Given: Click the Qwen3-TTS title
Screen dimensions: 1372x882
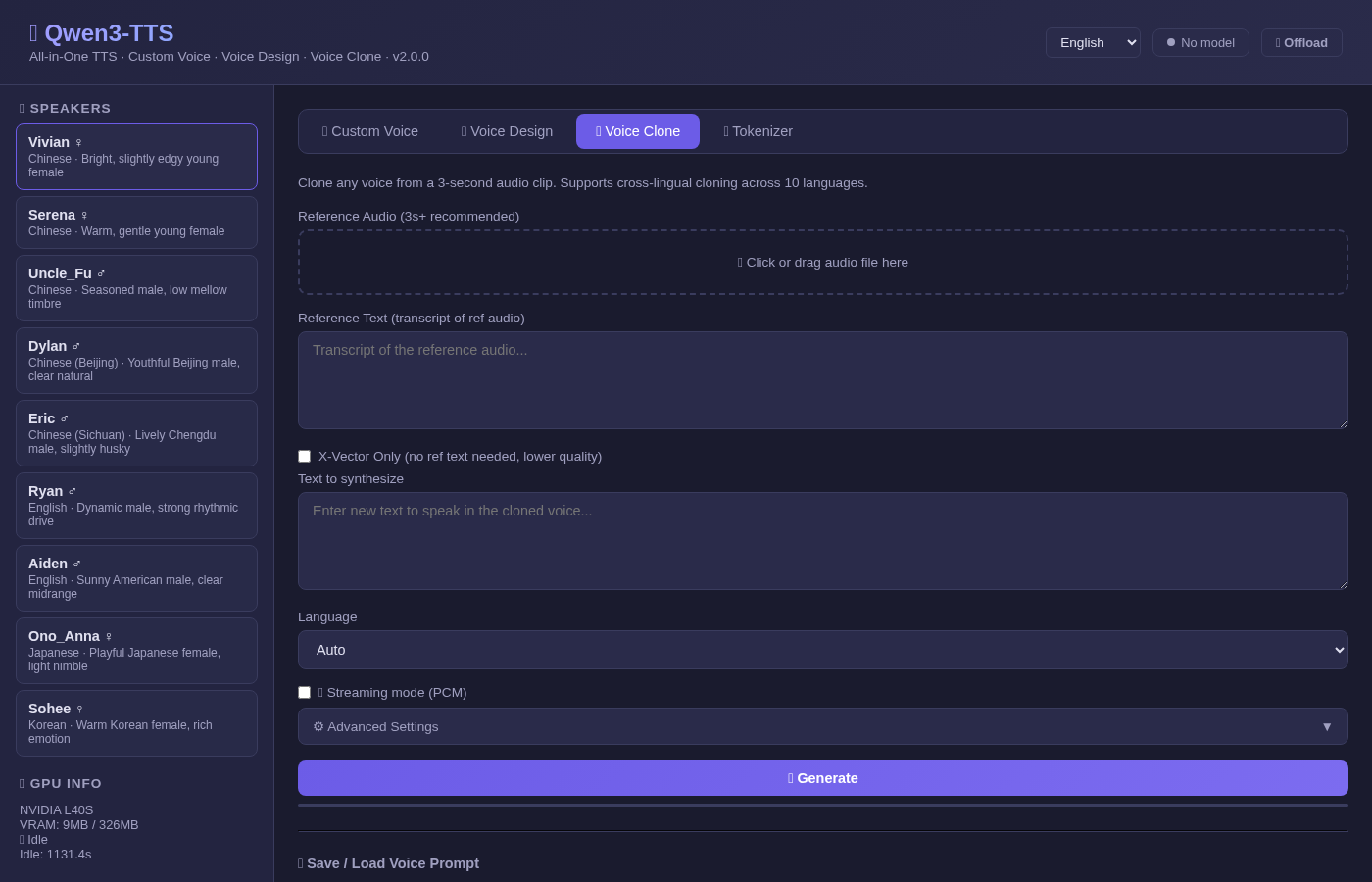Looking at the screenshot, I should [x=102, y=33].
